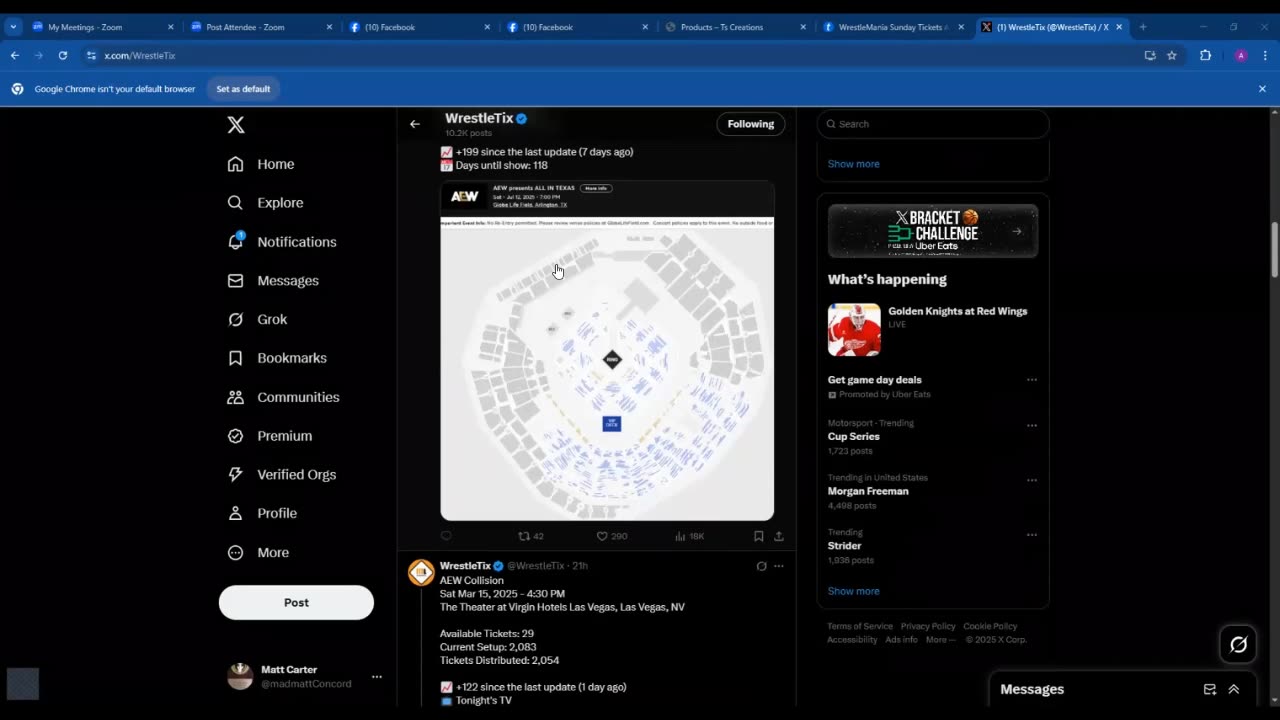Screen dimensions: 1280x720
Task: Open Ads info footer link
Action: pyautogui.click(x=901, y=640)
